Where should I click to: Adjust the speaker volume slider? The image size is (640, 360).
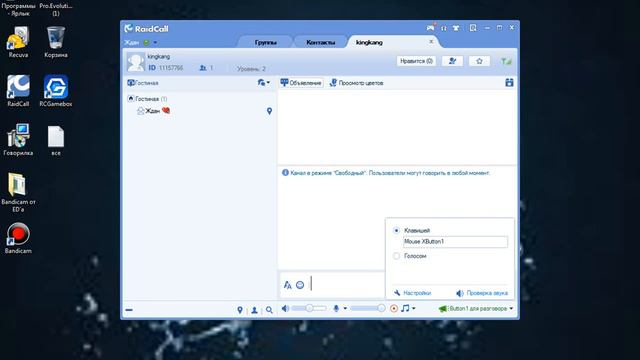[309, 308]
